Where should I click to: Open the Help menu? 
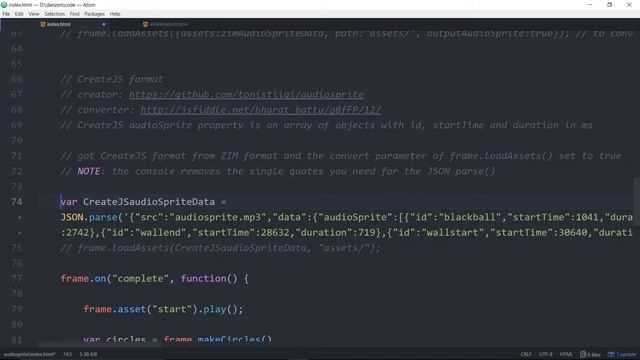click(x=115, y=14)
